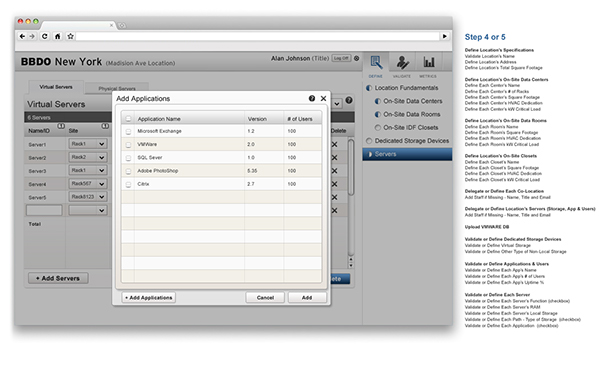
Task: Delete Server2 with its X icon
Action: click(334, 158)
